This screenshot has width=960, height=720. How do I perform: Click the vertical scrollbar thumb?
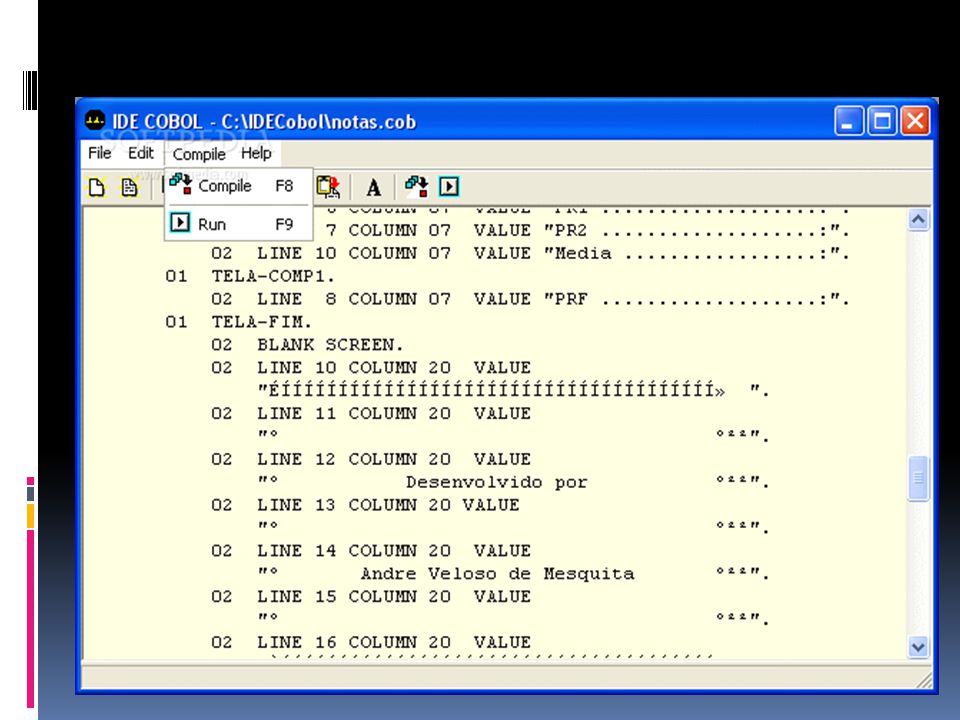point(918,478)
